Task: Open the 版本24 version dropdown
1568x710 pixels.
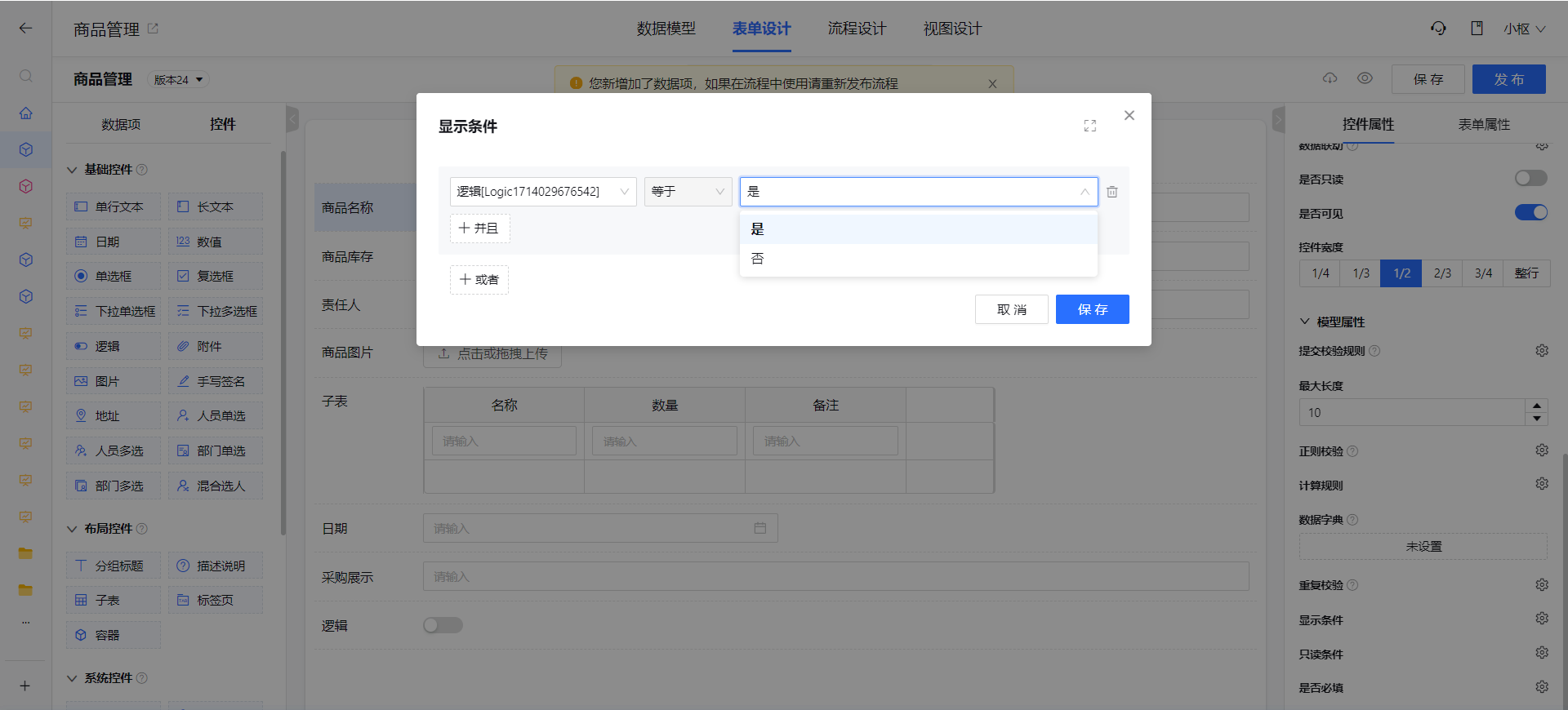Action: pos(178,80)
